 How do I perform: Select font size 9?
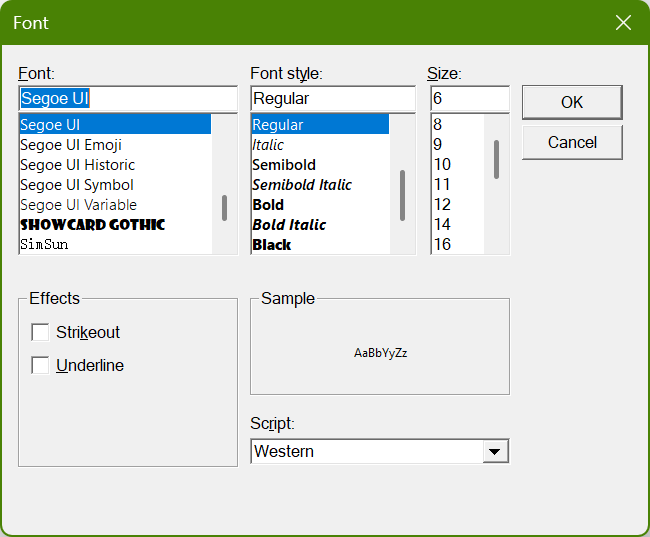pos(458,145)
